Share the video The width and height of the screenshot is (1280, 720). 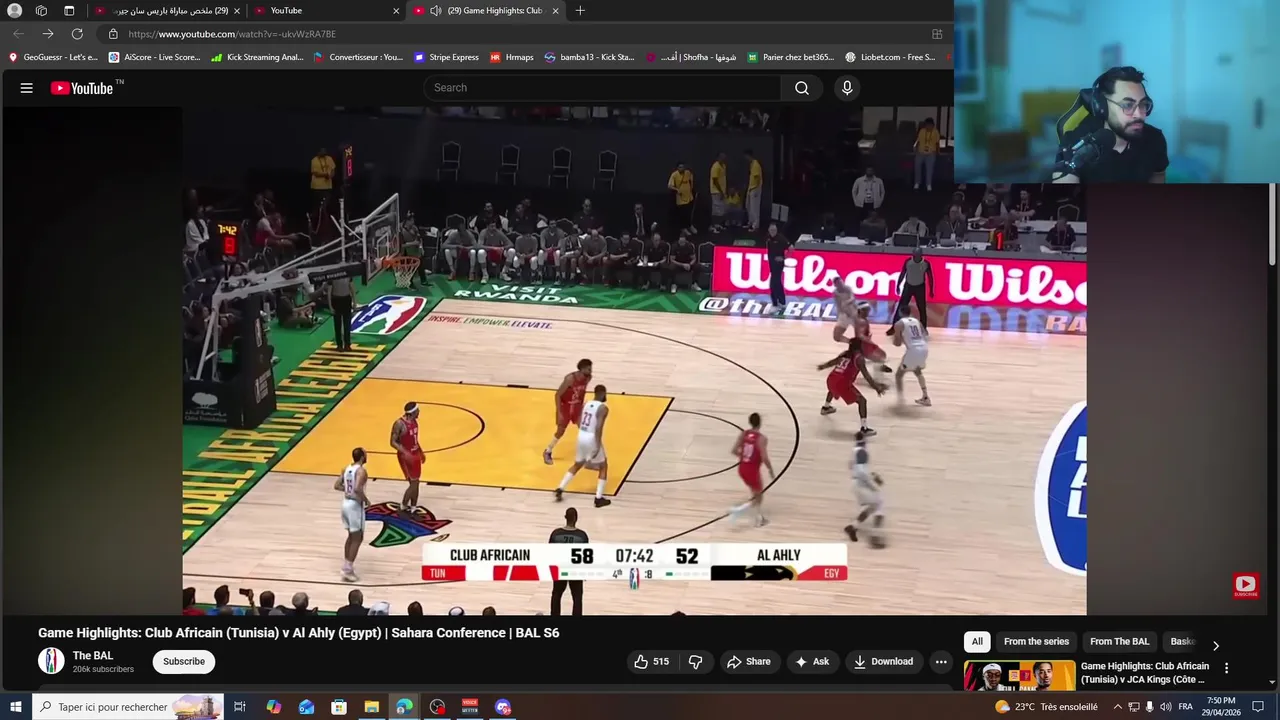pyautogui.click(x=749, y=661)
